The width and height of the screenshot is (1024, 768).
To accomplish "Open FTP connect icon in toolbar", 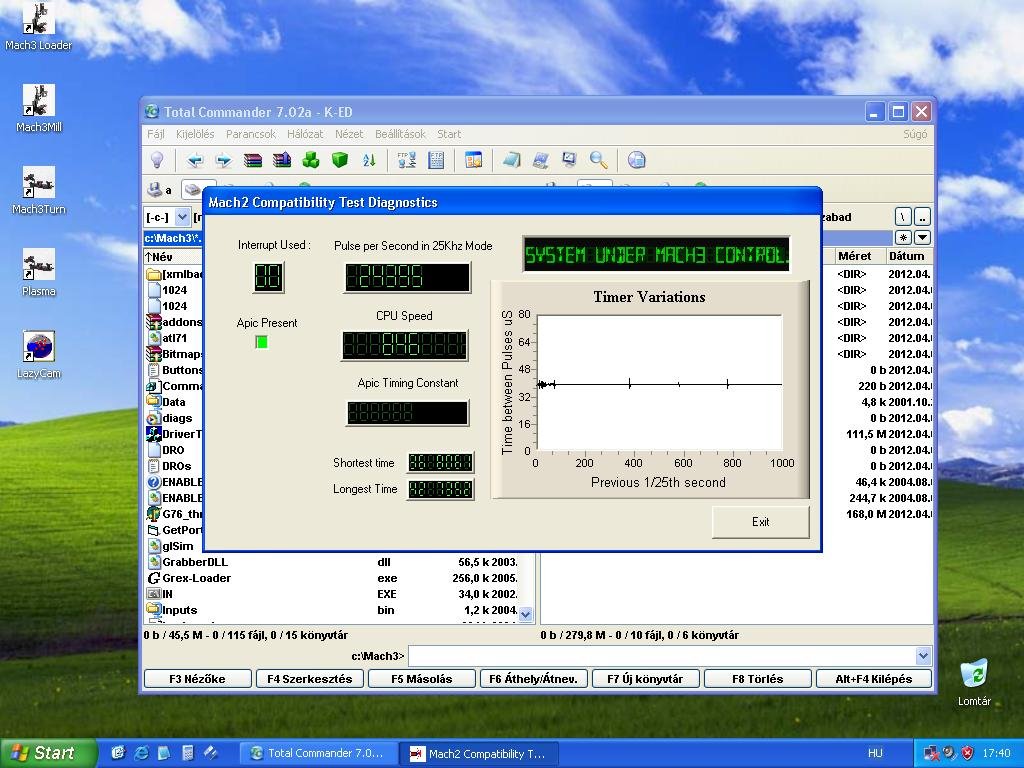I will click(x=407, y=160).
